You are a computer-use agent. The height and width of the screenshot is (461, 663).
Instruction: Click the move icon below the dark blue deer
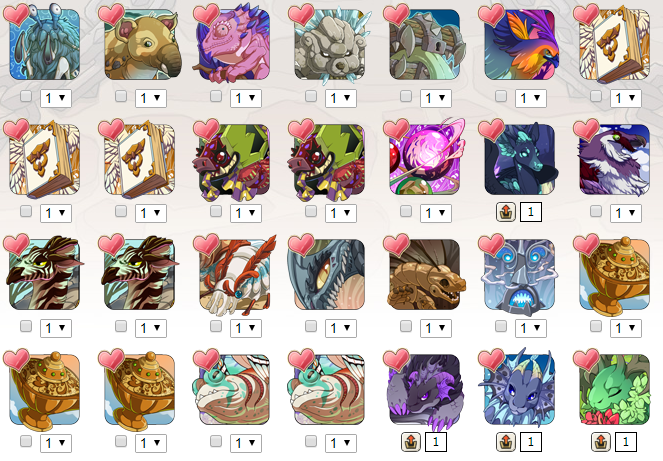[506, 212]
